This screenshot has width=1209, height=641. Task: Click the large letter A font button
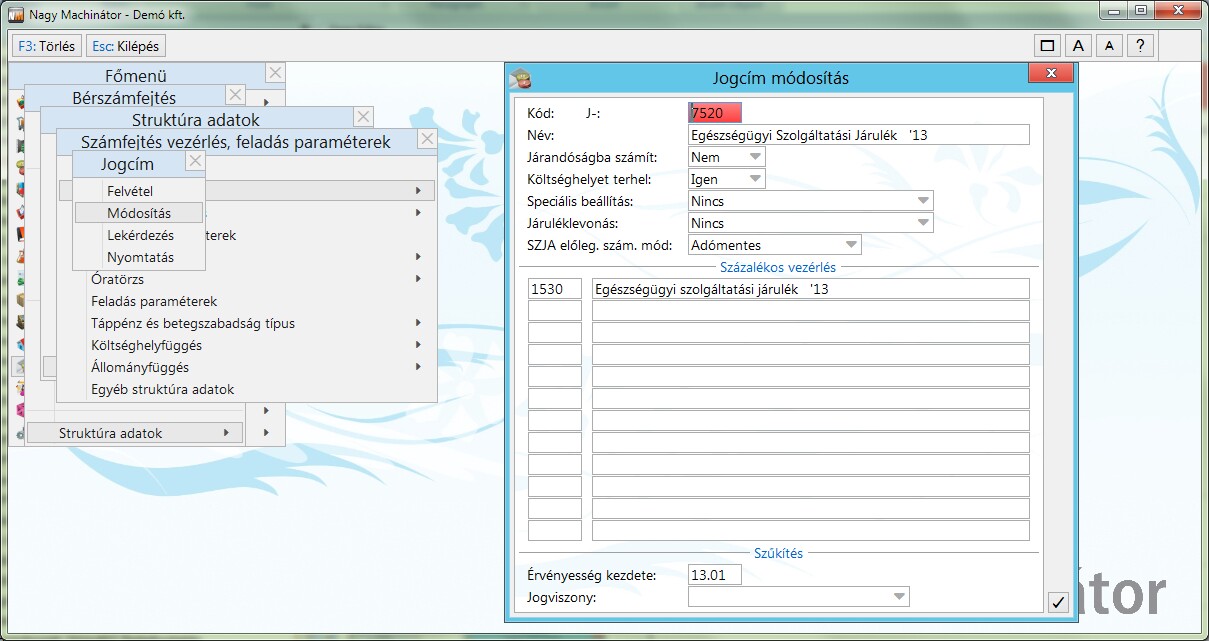1078,45
